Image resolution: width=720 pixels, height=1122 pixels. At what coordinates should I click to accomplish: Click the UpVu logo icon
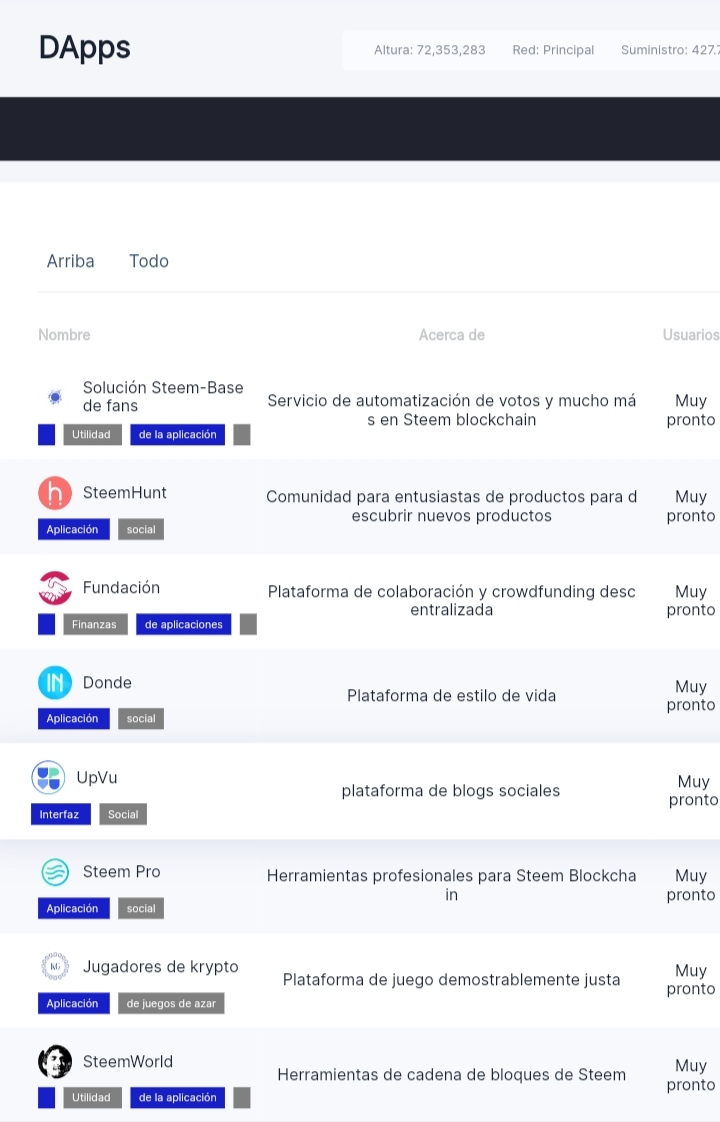tap(49, 778)
